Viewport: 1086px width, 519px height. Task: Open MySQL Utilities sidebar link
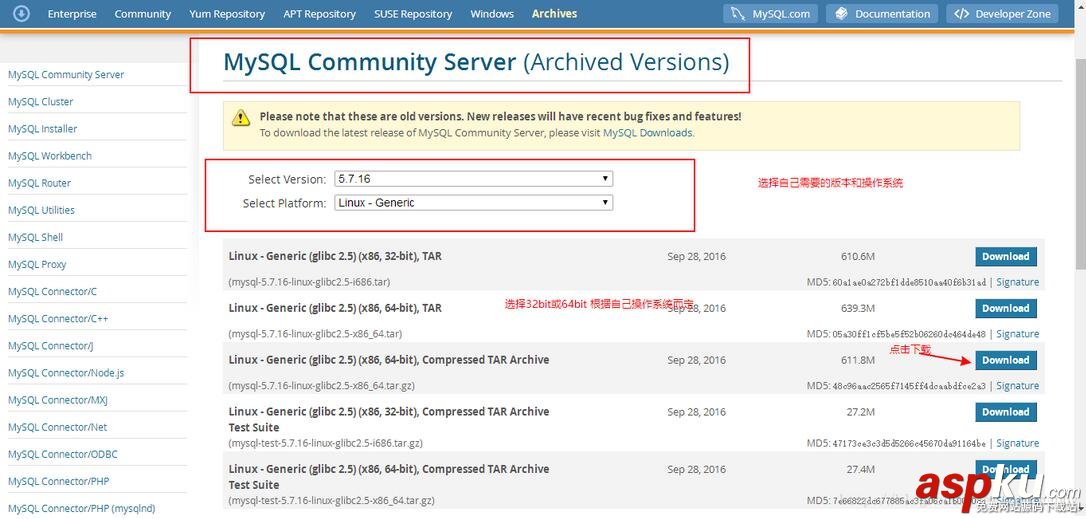[41, 210]
